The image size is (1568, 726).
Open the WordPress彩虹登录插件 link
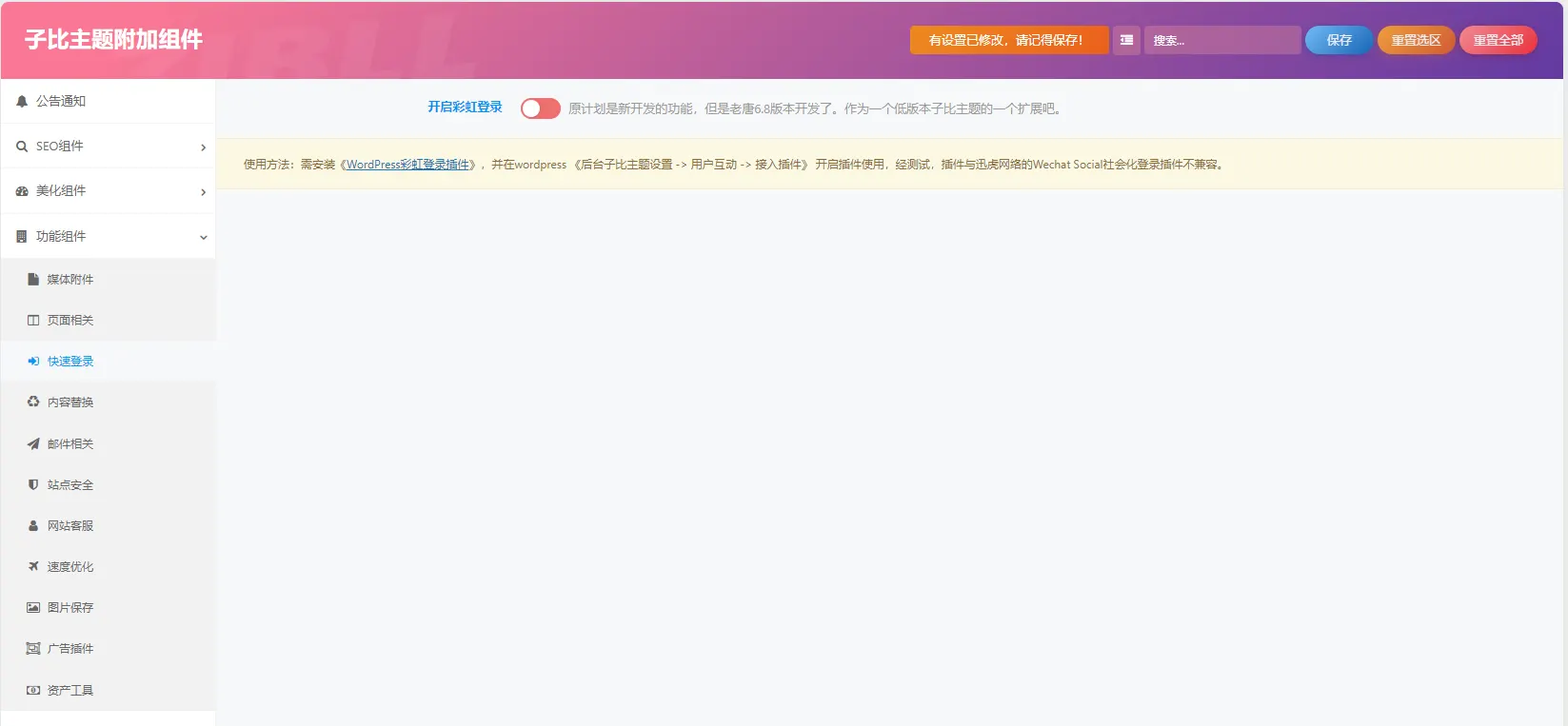[x=407, y=165]
